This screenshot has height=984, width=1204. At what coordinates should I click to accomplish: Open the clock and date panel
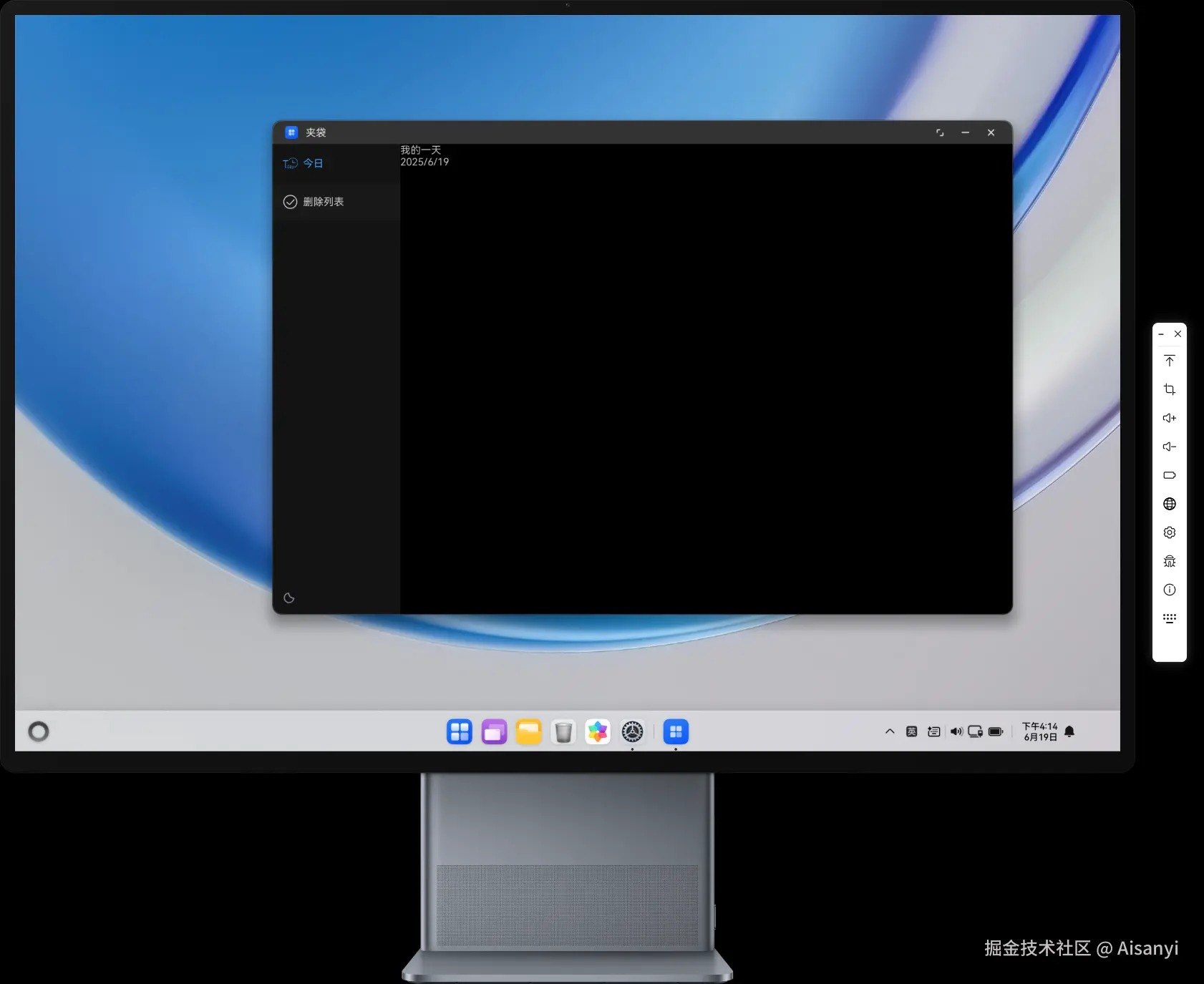1039,731
